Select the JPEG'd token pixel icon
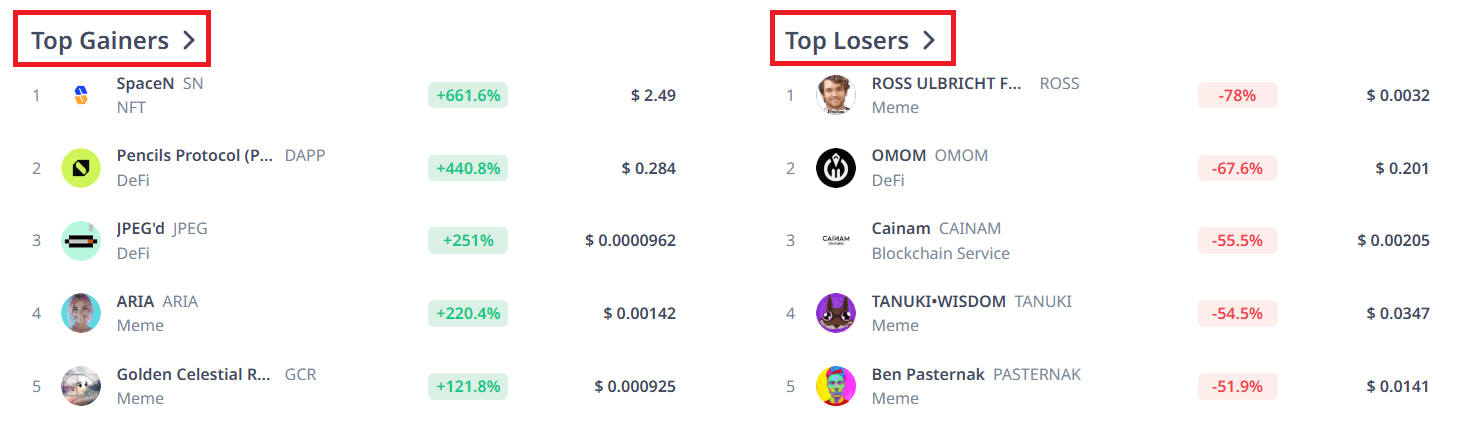The width and height of the screenshot is (1478, 438). coord(81,241)
